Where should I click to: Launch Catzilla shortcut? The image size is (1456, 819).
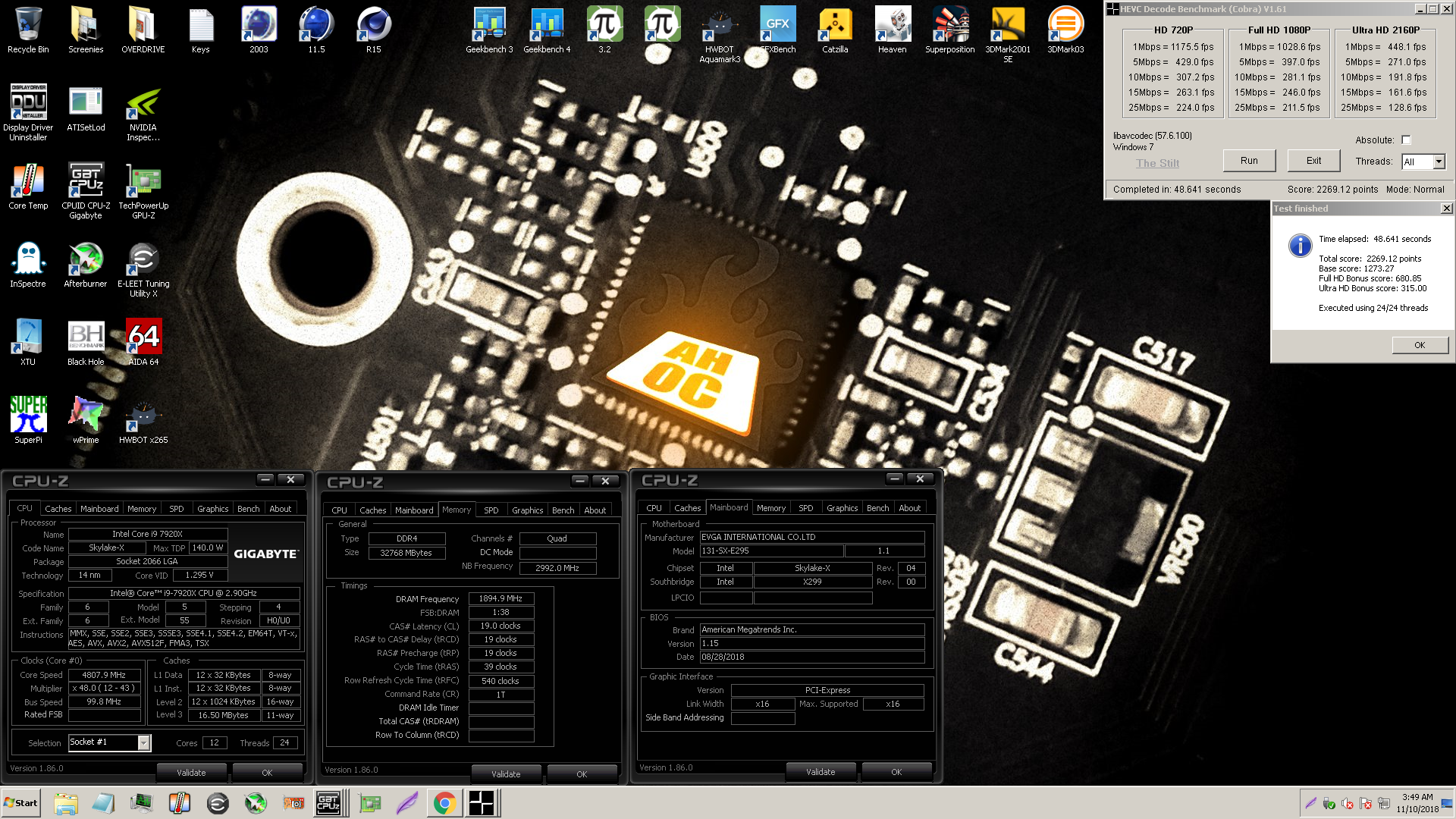(835, 30)
